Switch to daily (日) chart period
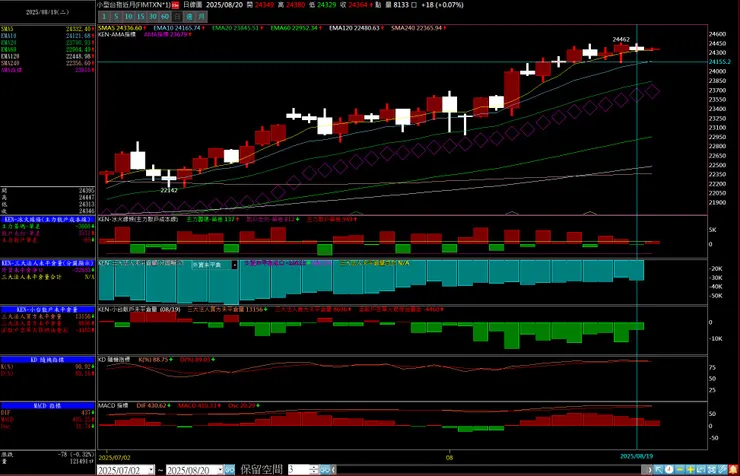 click(177, 17)
